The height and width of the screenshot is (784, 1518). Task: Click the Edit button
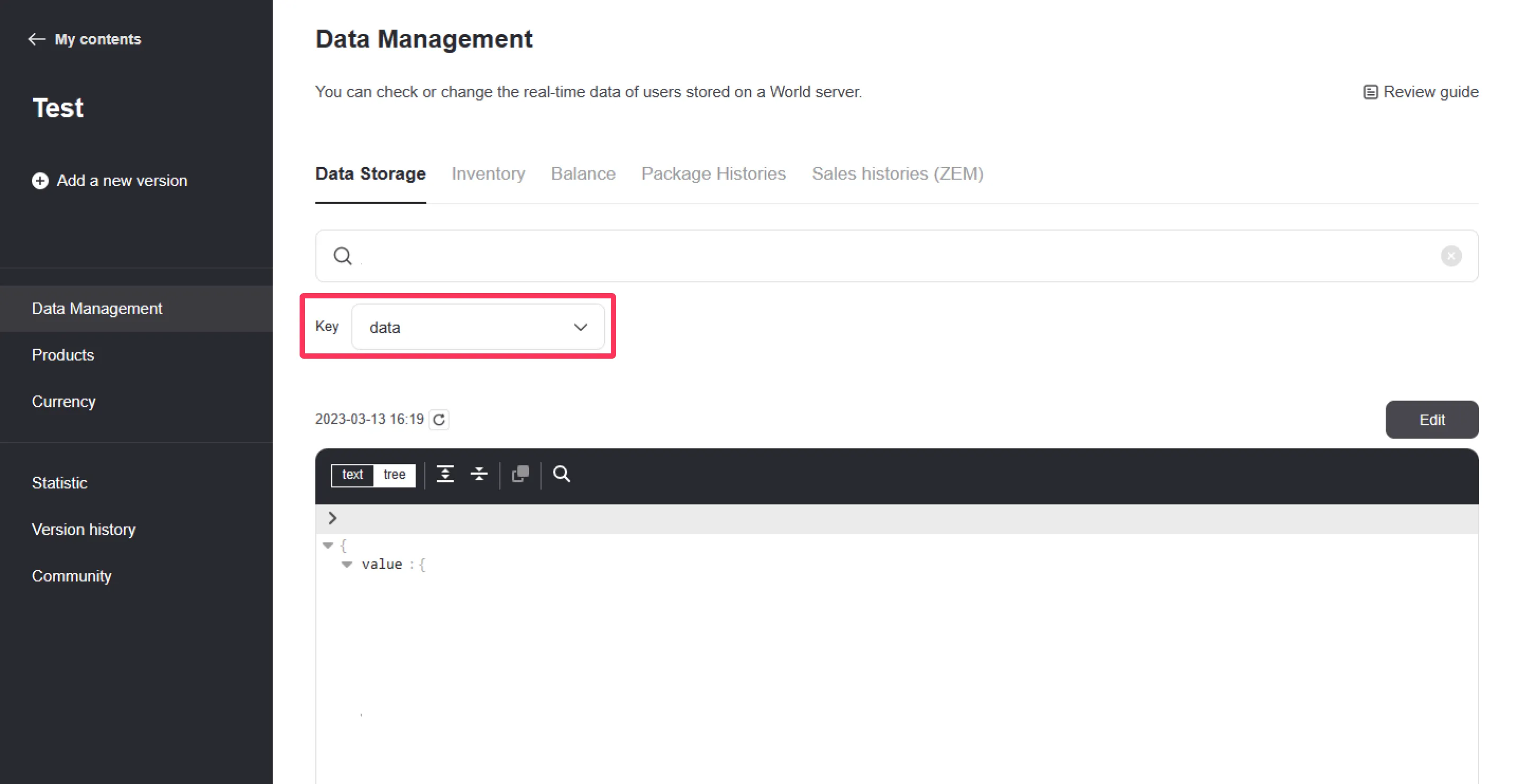point(1431,420)
